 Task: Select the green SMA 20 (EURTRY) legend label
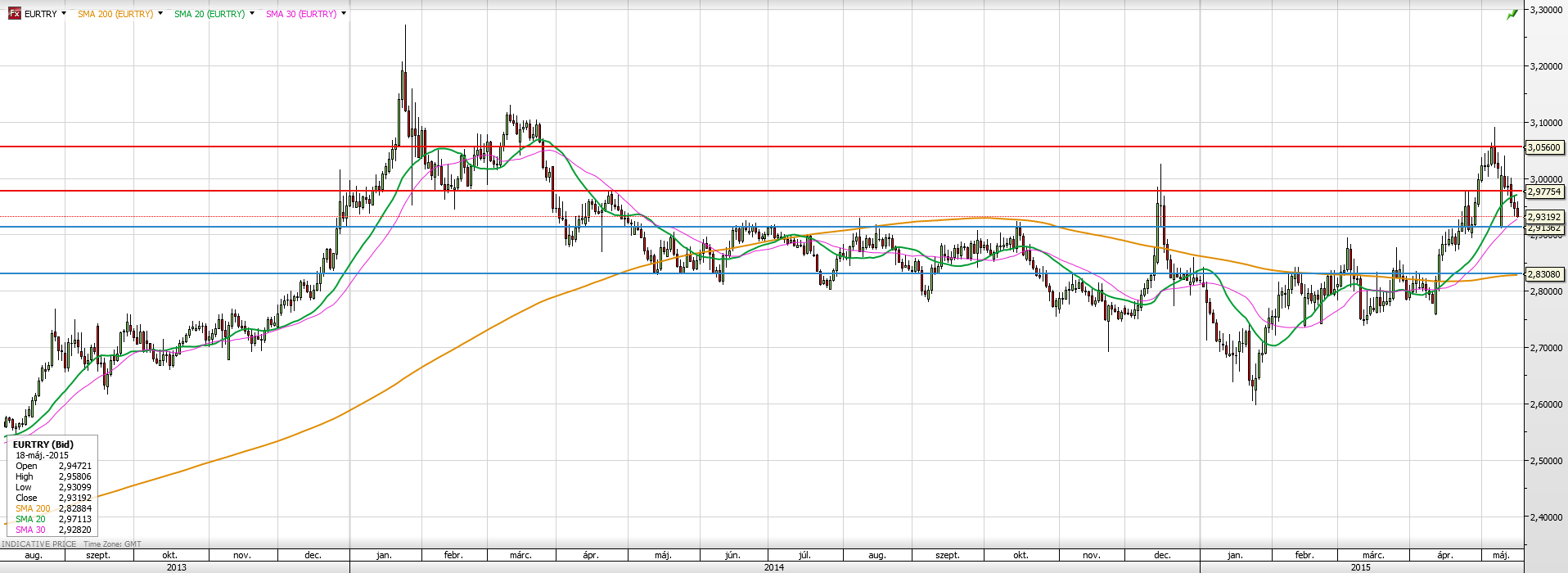click(210, 14)
